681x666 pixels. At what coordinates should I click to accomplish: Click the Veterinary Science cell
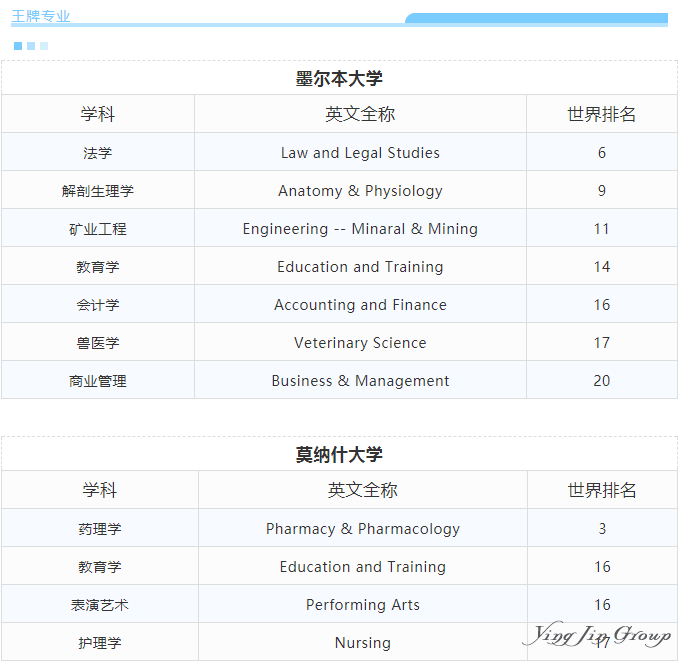pos(360,342)
